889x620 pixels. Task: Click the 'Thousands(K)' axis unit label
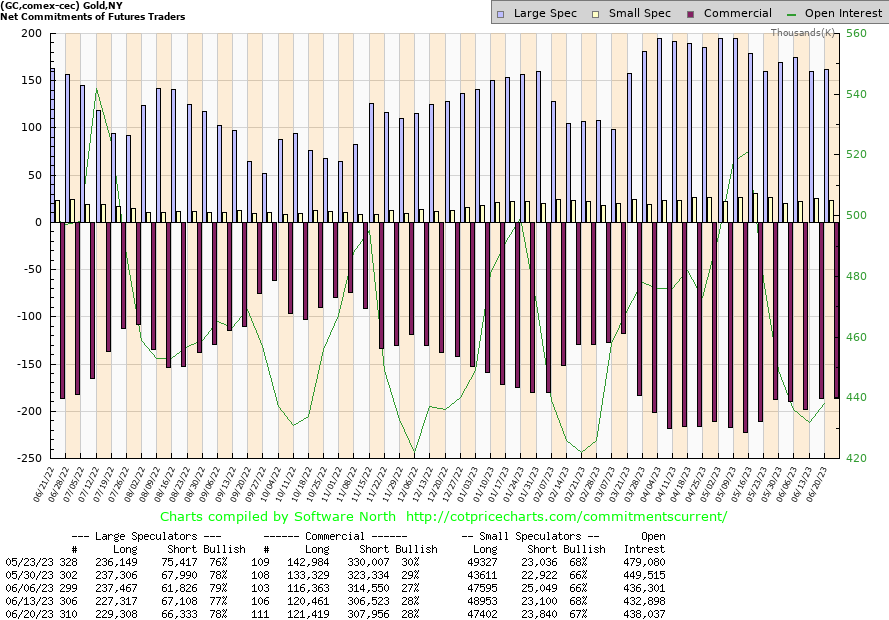pos(804,33)
